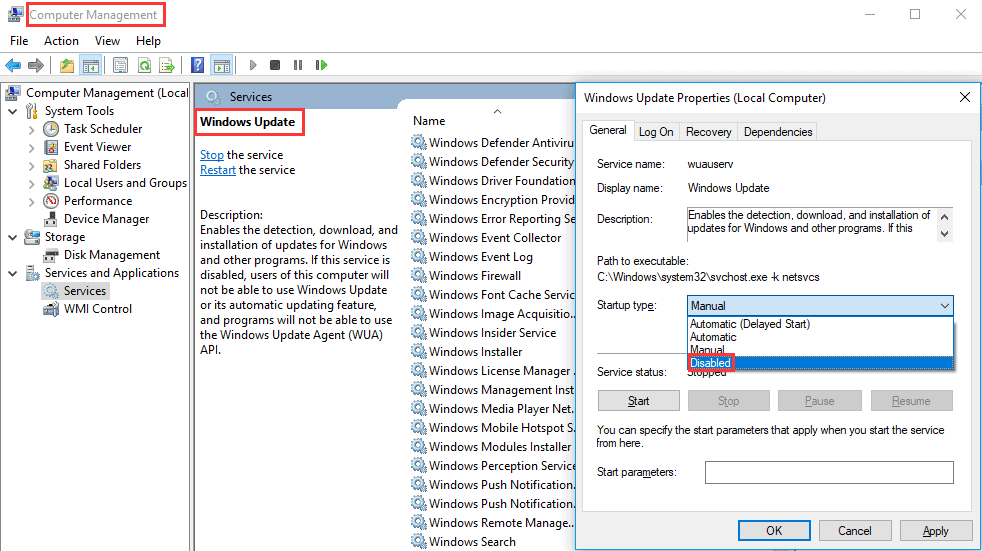Click the Performance tree icon

[x=51, y=201]
